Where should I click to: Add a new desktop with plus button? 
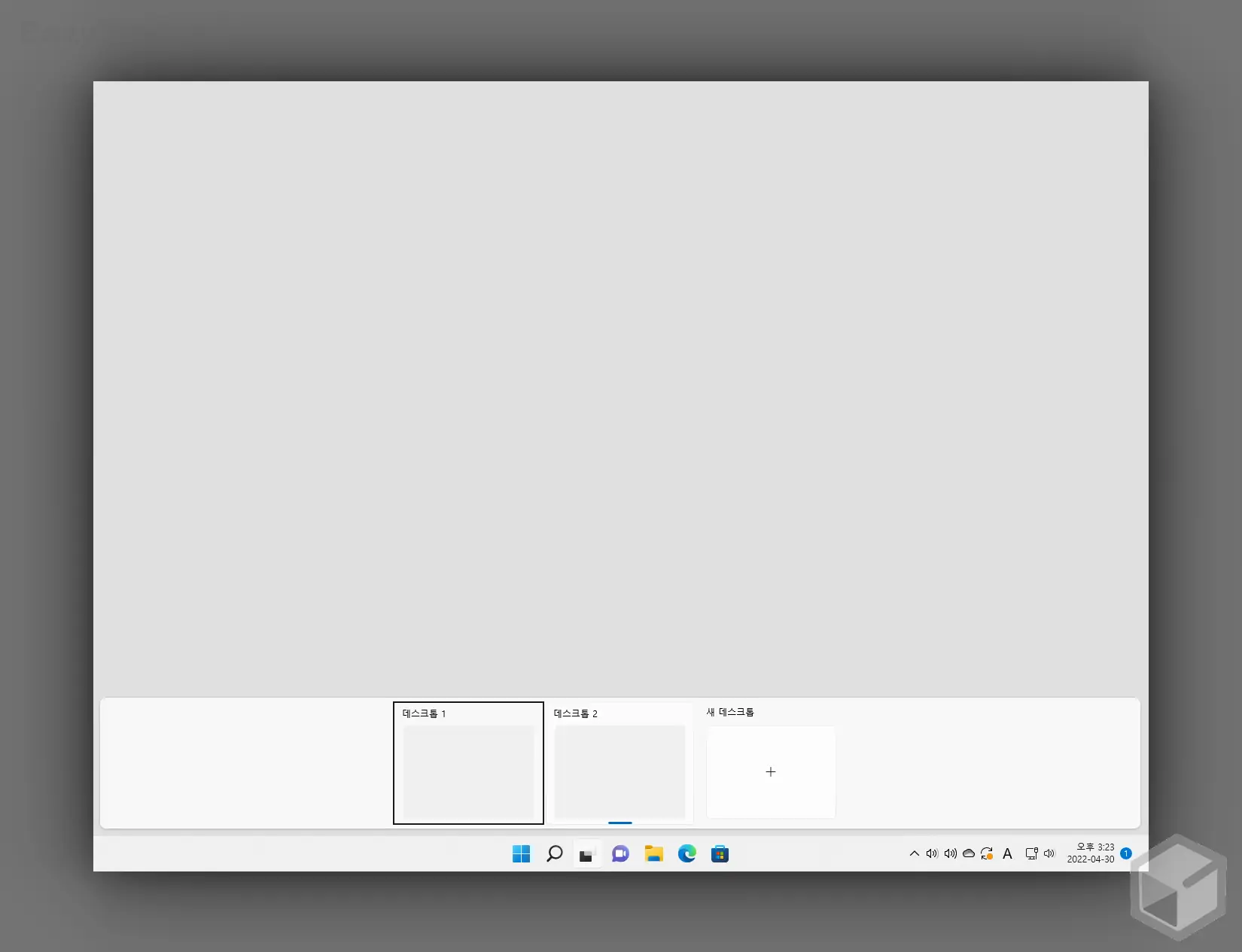(770, 772)
